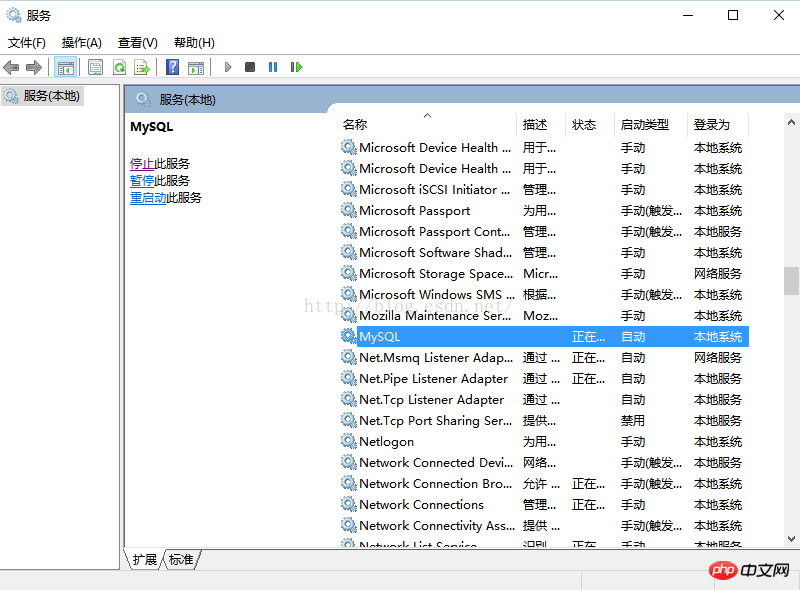Open the Properties toolbar icon
The width and height of the screenshot is (800, 590).
[95, 67]
